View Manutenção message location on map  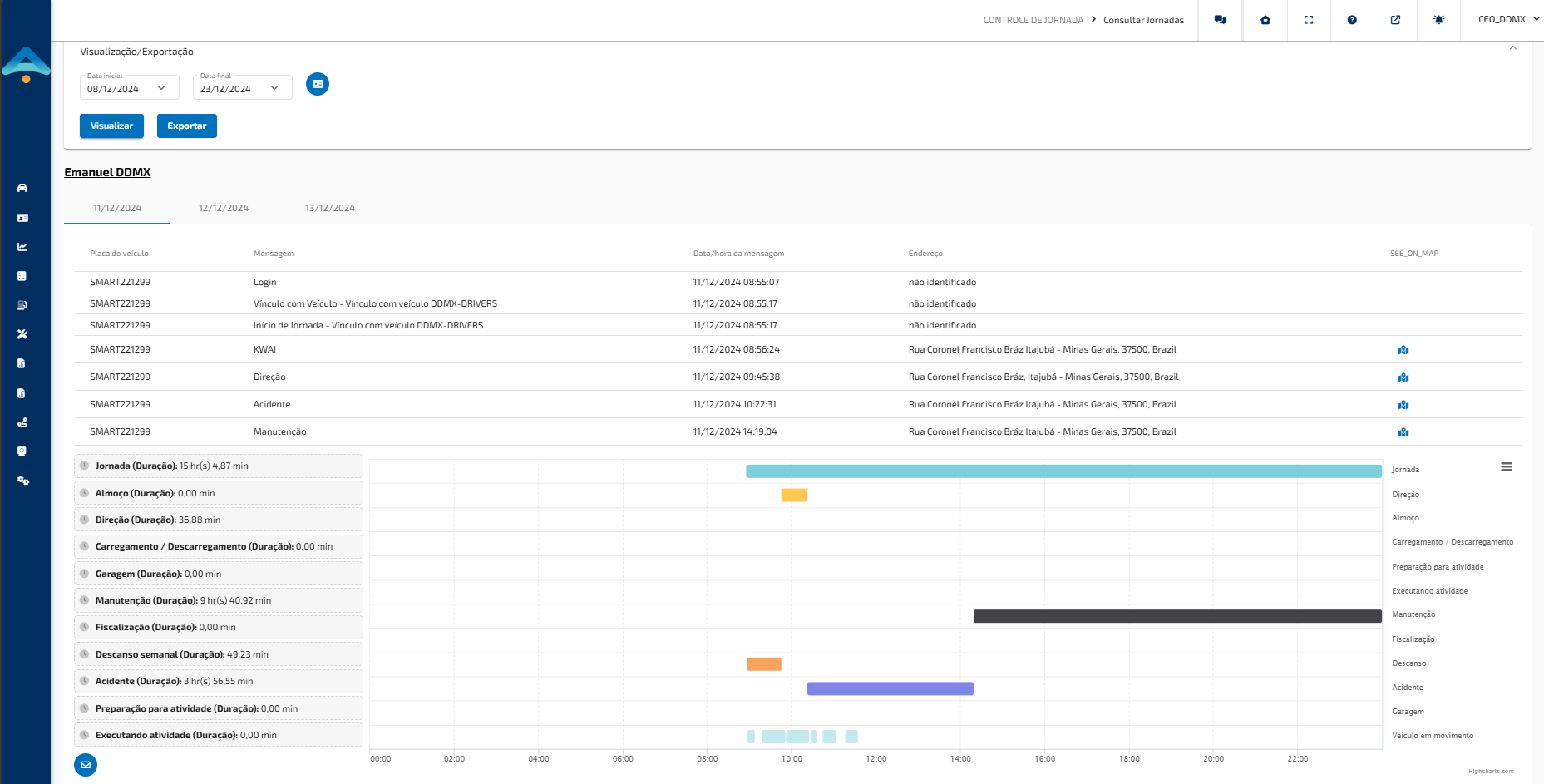(1403, 432)
